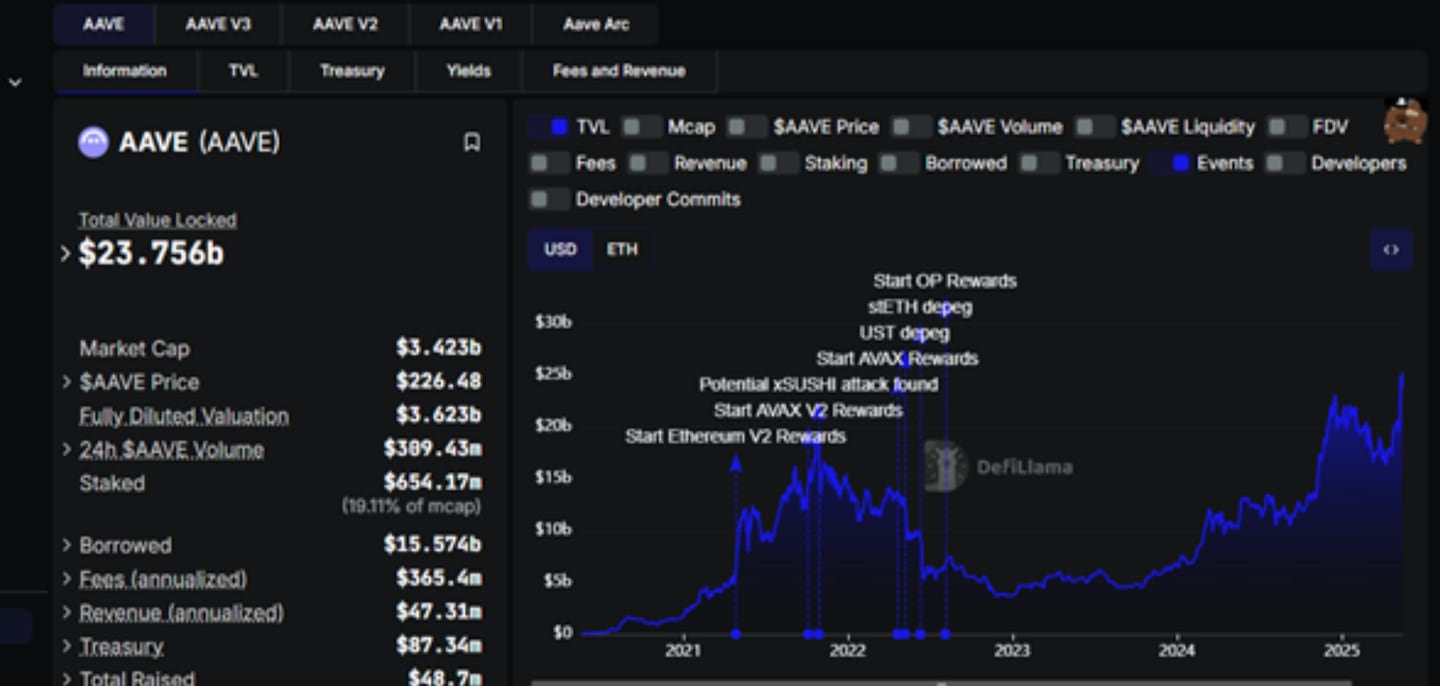Show the Developers series

1285,163
